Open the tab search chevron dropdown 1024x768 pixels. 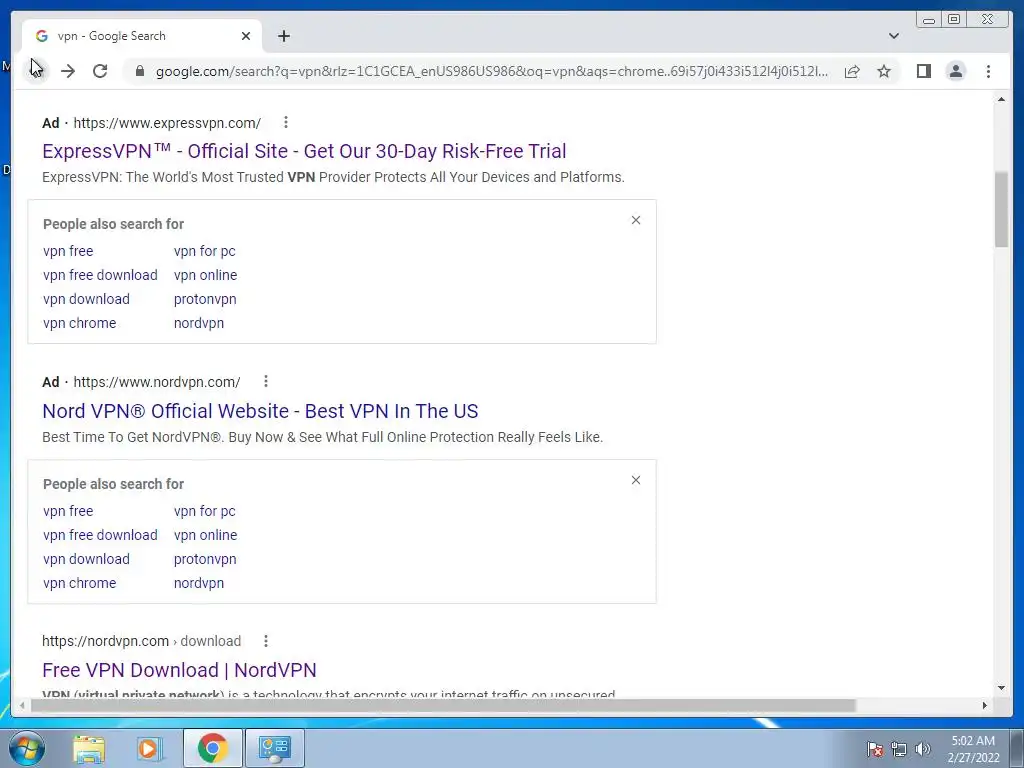(893, 36)
